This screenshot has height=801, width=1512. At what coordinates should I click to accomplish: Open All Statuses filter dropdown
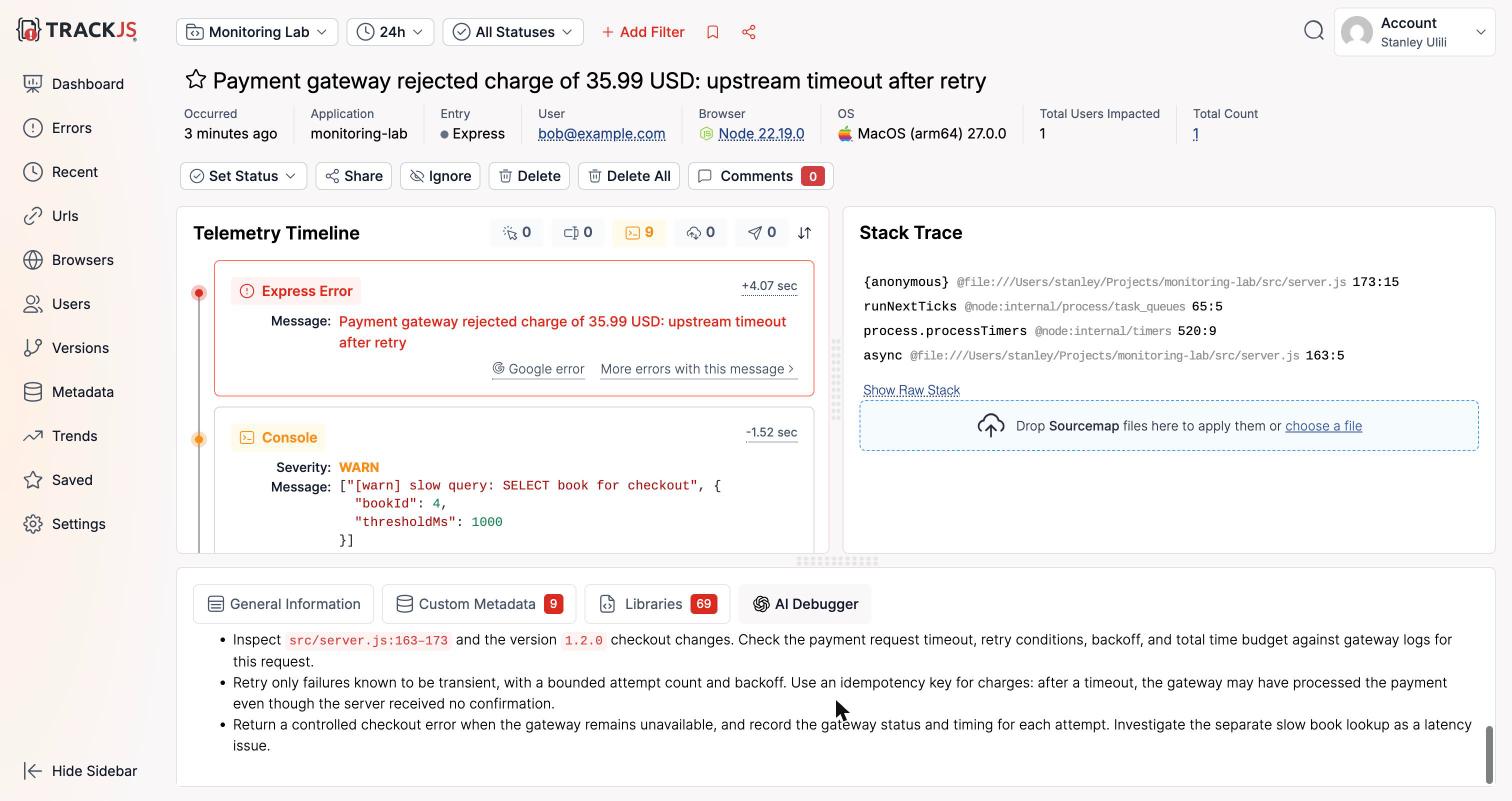pyautogui.click(x=513, y=32)
